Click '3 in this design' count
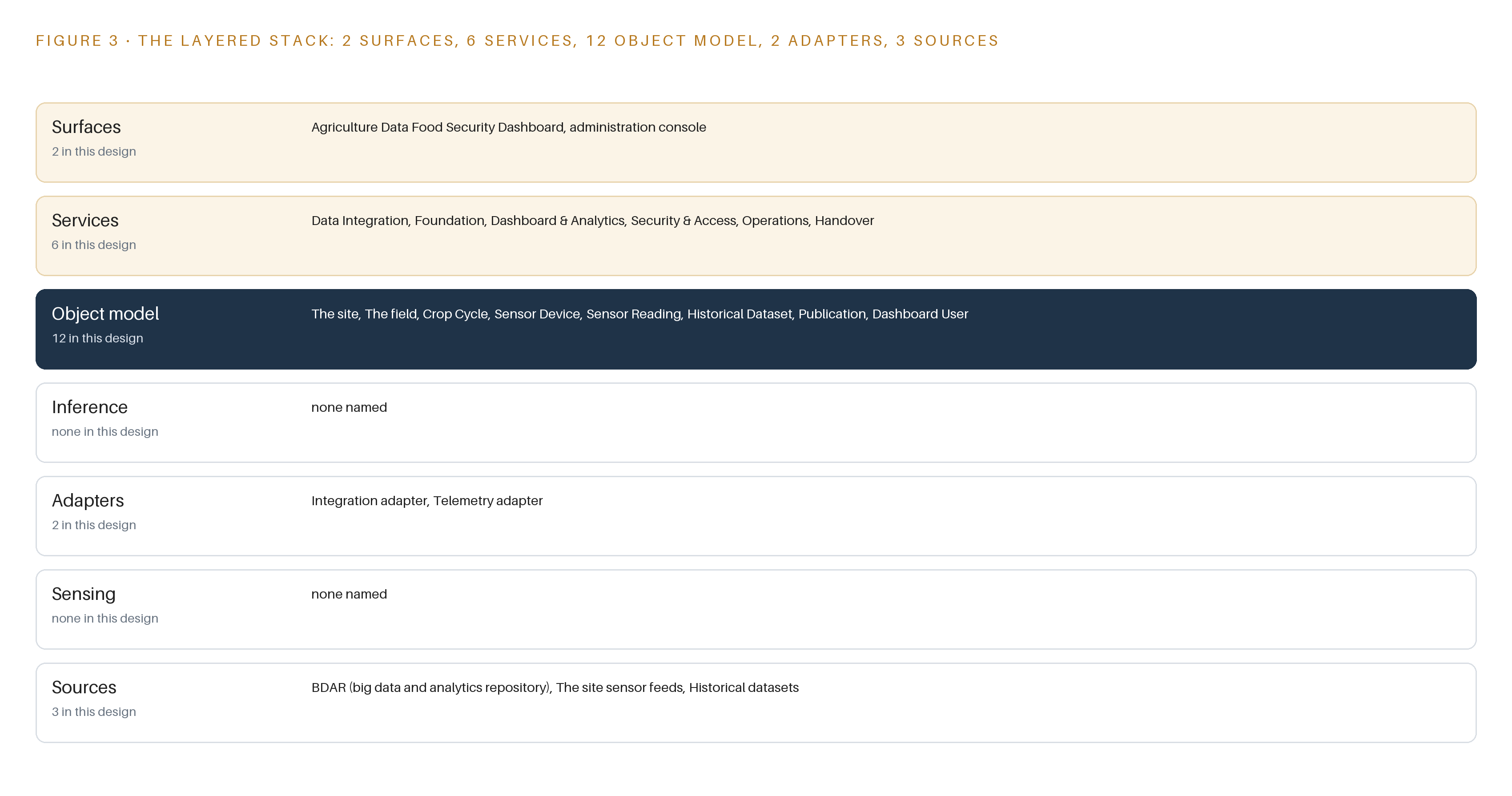 click(94, 712)
